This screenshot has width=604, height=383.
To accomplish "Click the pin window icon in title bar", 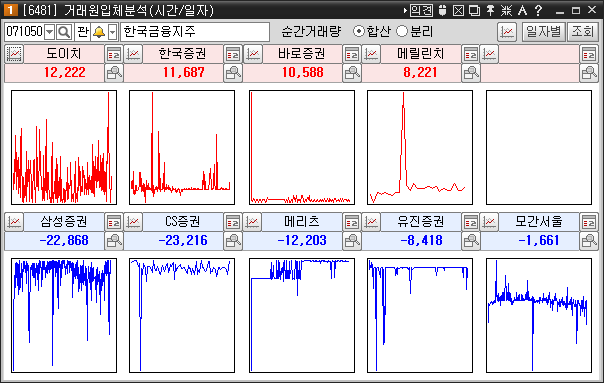I will [490, 10].
